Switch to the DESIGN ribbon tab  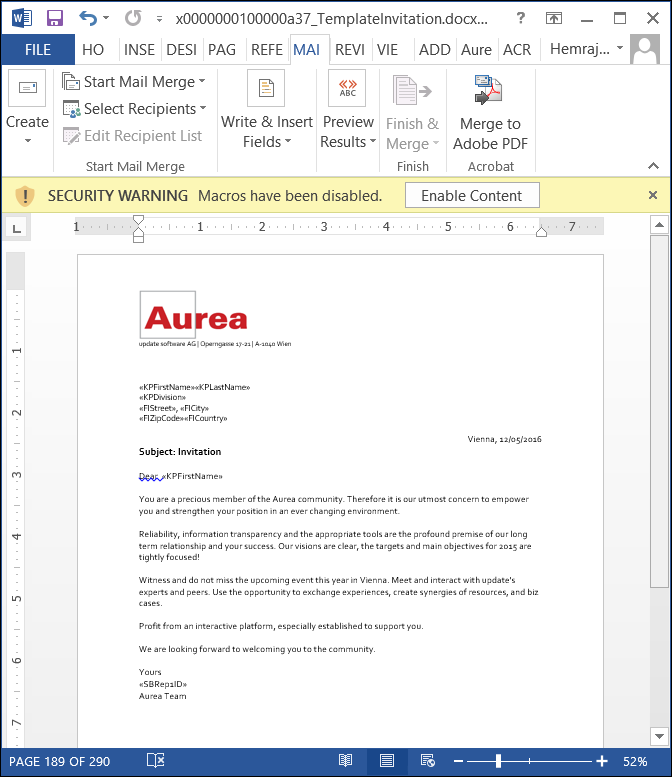click(x=181, y=50)
